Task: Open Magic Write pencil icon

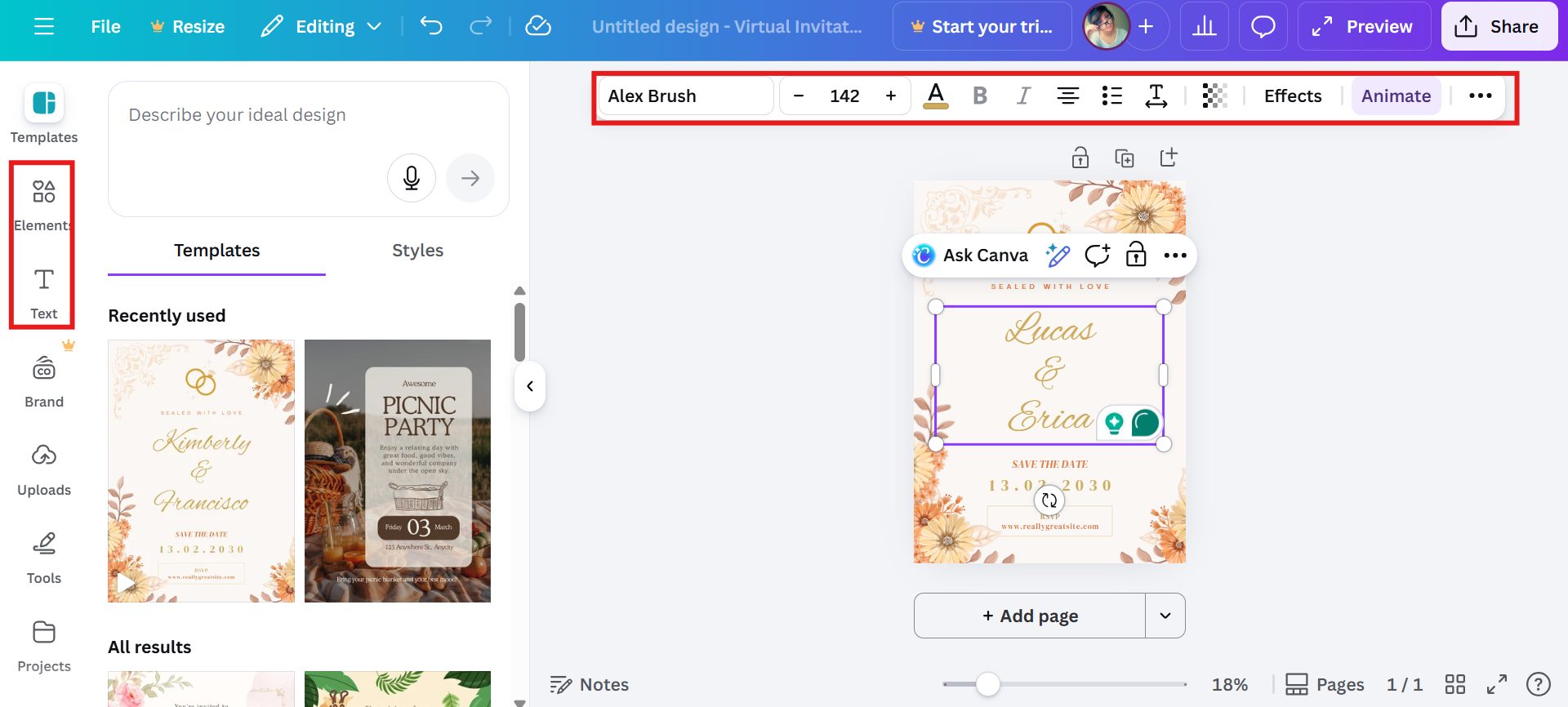Action: pyautogui.click(x=1058, y=256)
